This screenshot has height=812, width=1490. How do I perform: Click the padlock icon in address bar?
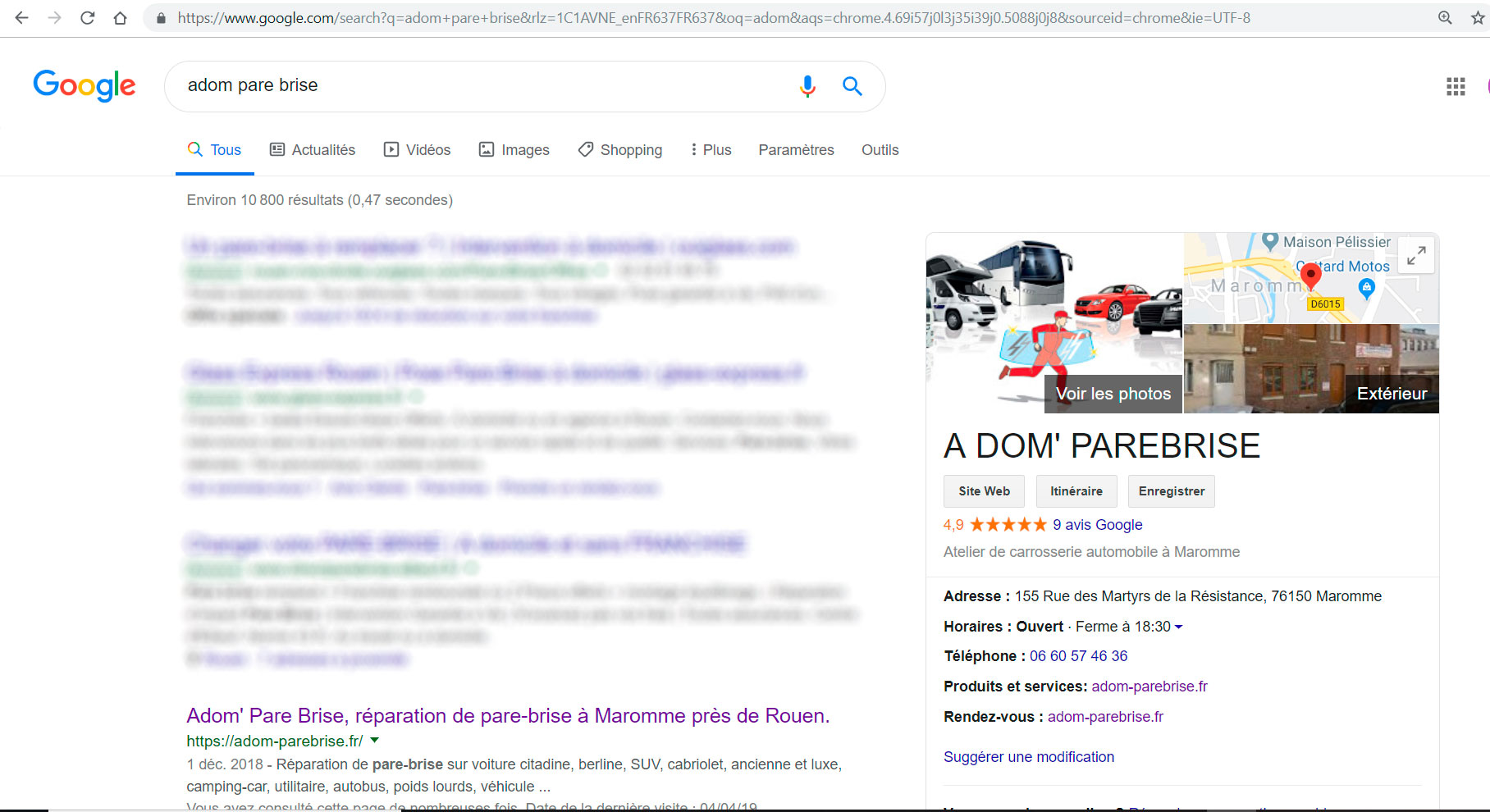coord(161,18)
